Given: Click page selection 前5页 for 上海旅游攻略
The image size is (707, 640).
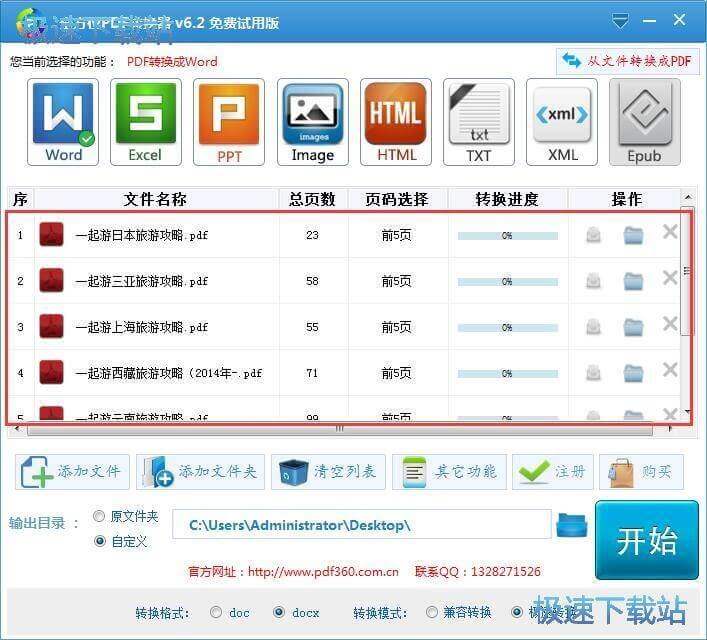Looking at the screenshot, I should [396, 327].
